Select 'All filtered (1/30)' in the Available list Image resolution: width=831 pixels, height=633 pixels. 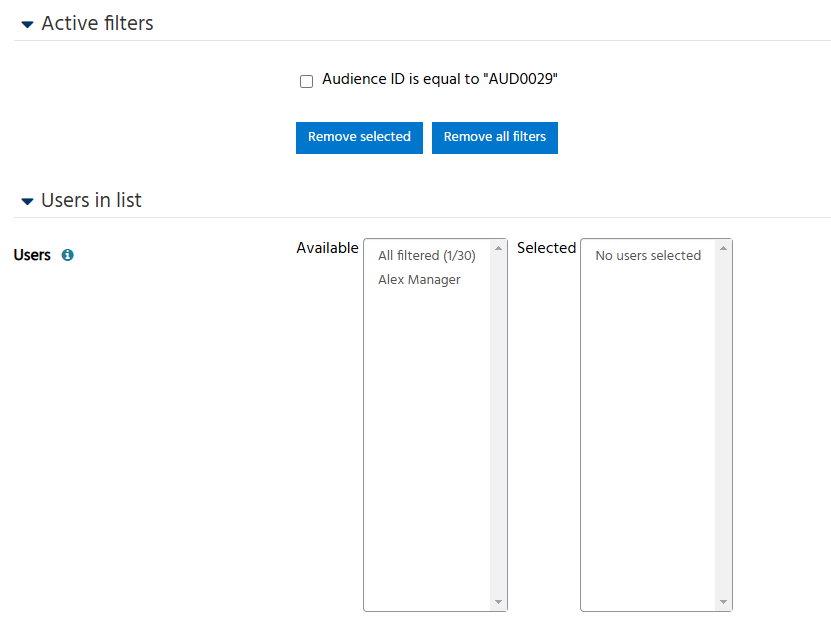coord(426,256)
